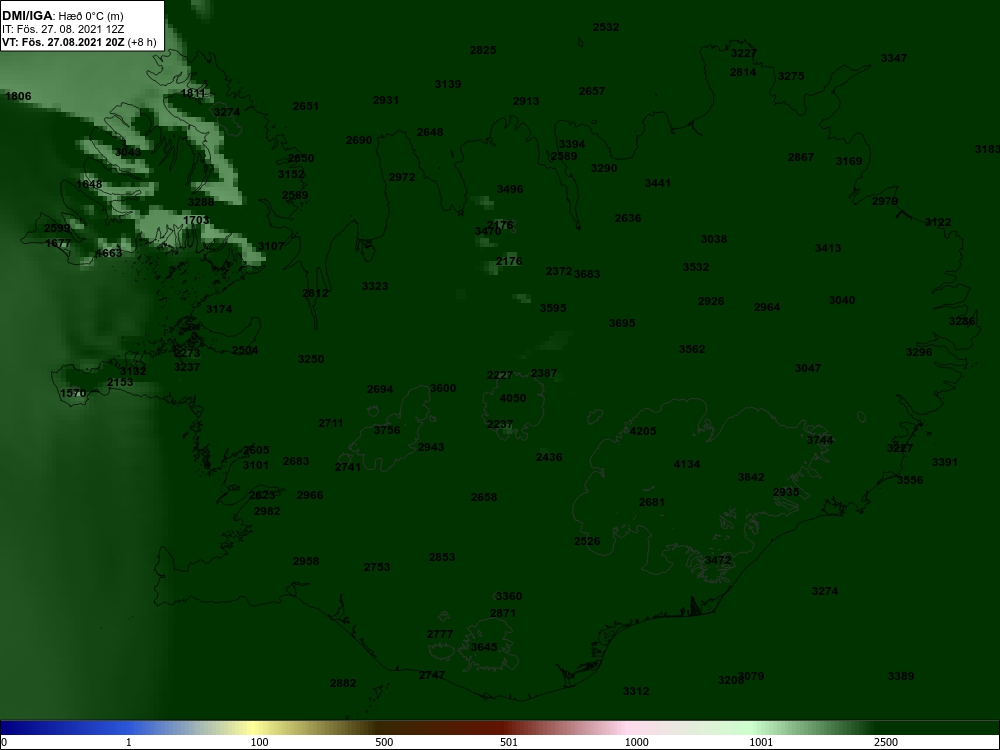Click the 'IT: Fös. 27. 08. 2021 12Z' line
Screen dimensions: 1000x750
point(62,29)
